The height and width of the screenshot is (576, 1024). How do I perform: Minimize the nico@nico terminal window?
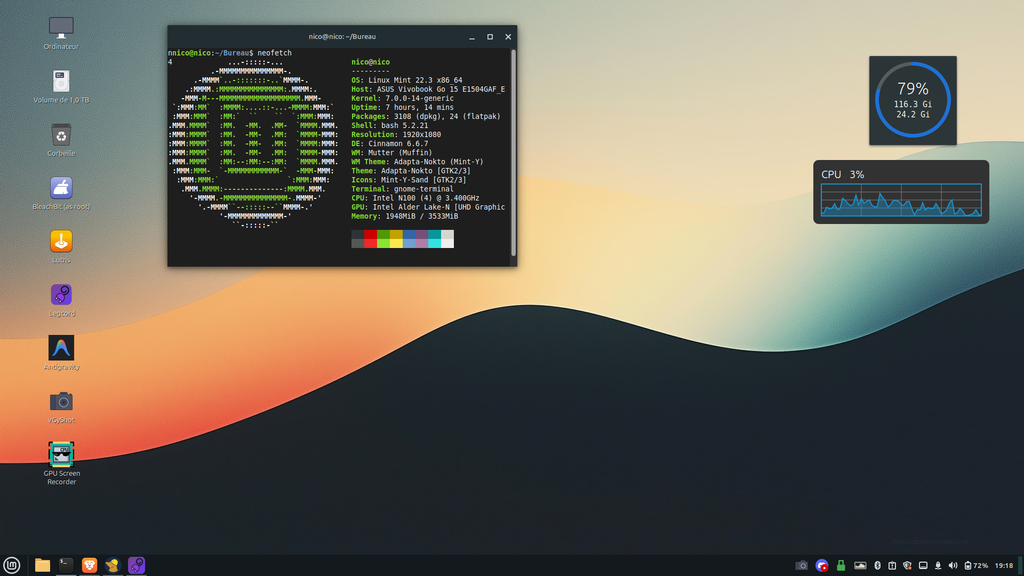click(x=472, y=37)
